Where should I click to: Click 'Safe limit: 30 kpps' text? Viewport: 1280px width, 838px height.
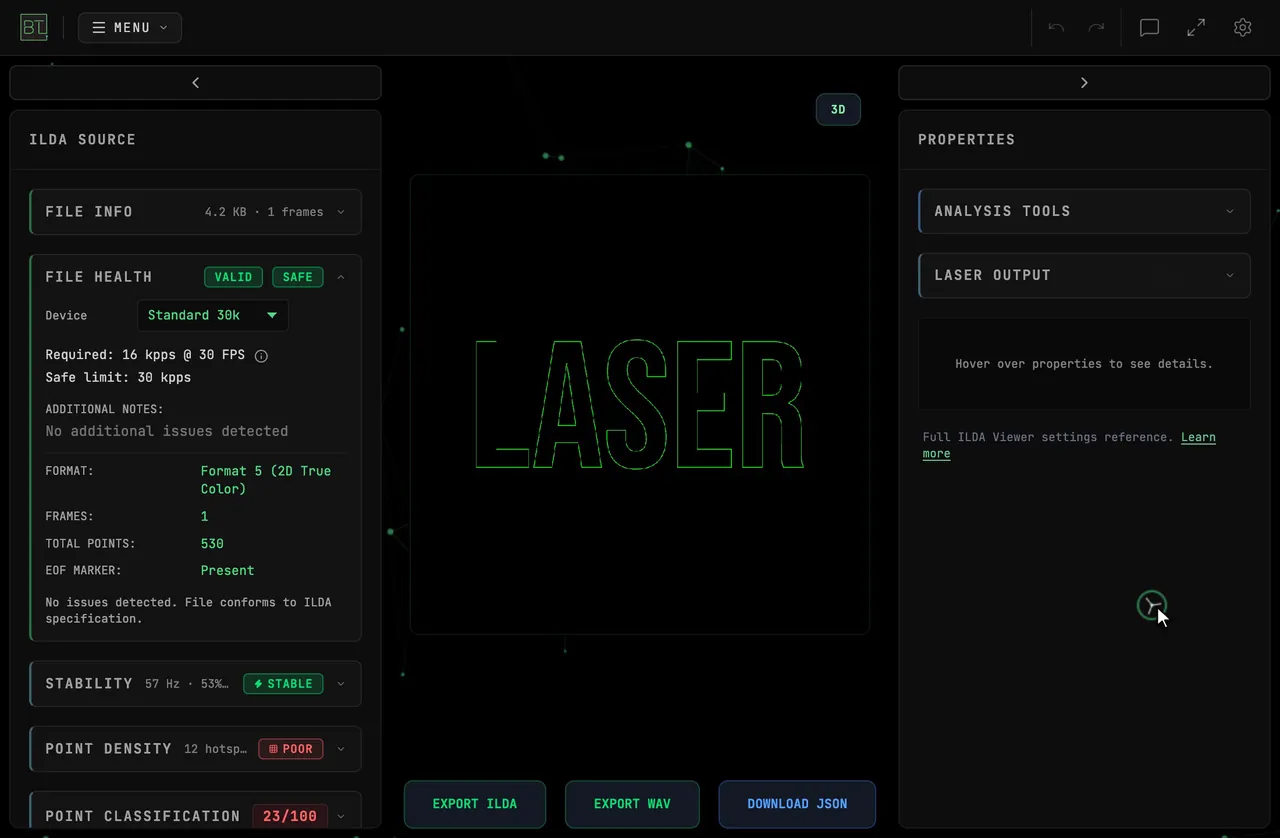tap(118, 378)
